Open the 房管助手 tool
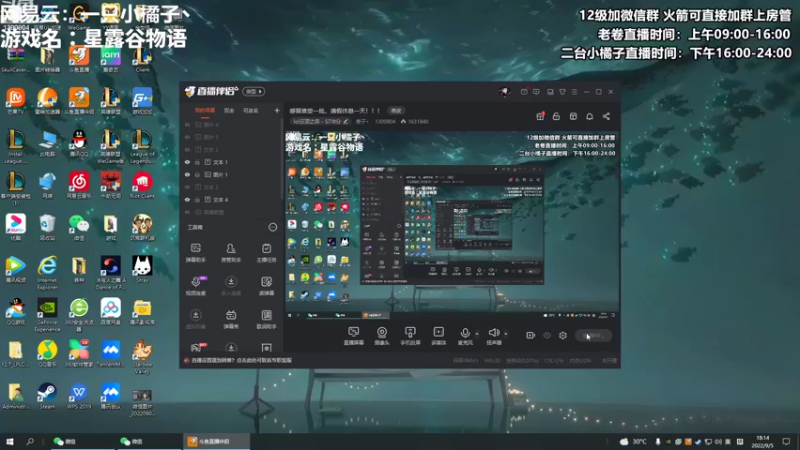 (x=231, y=252)
